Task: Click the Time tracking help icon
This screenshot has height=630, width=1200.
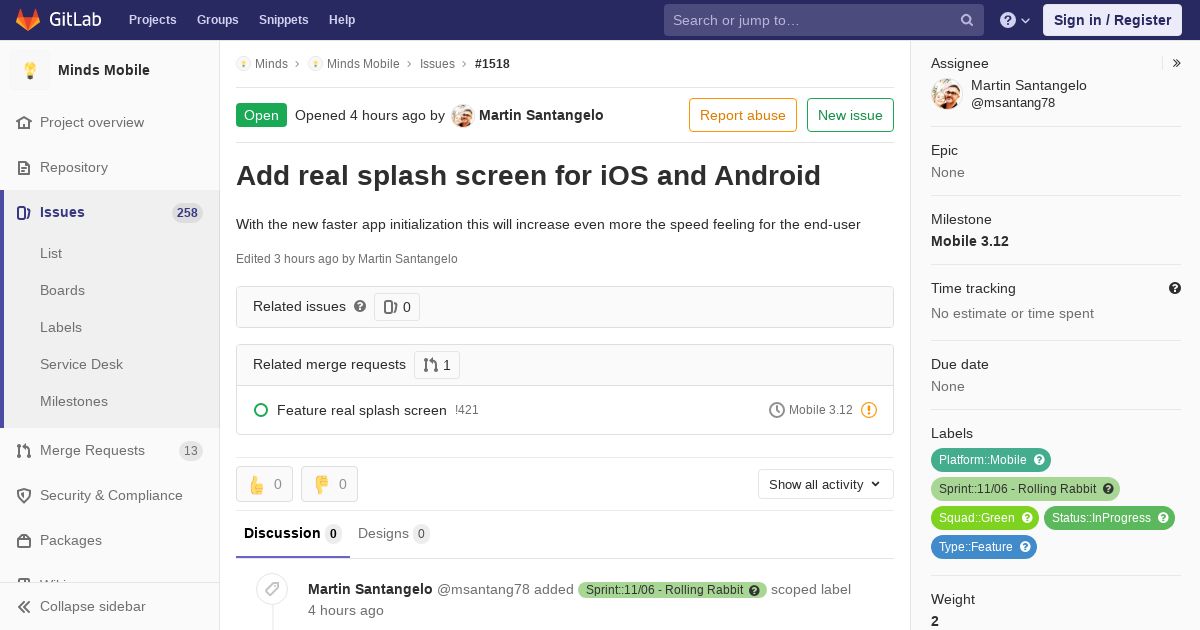Action: tap(1175, 288)
